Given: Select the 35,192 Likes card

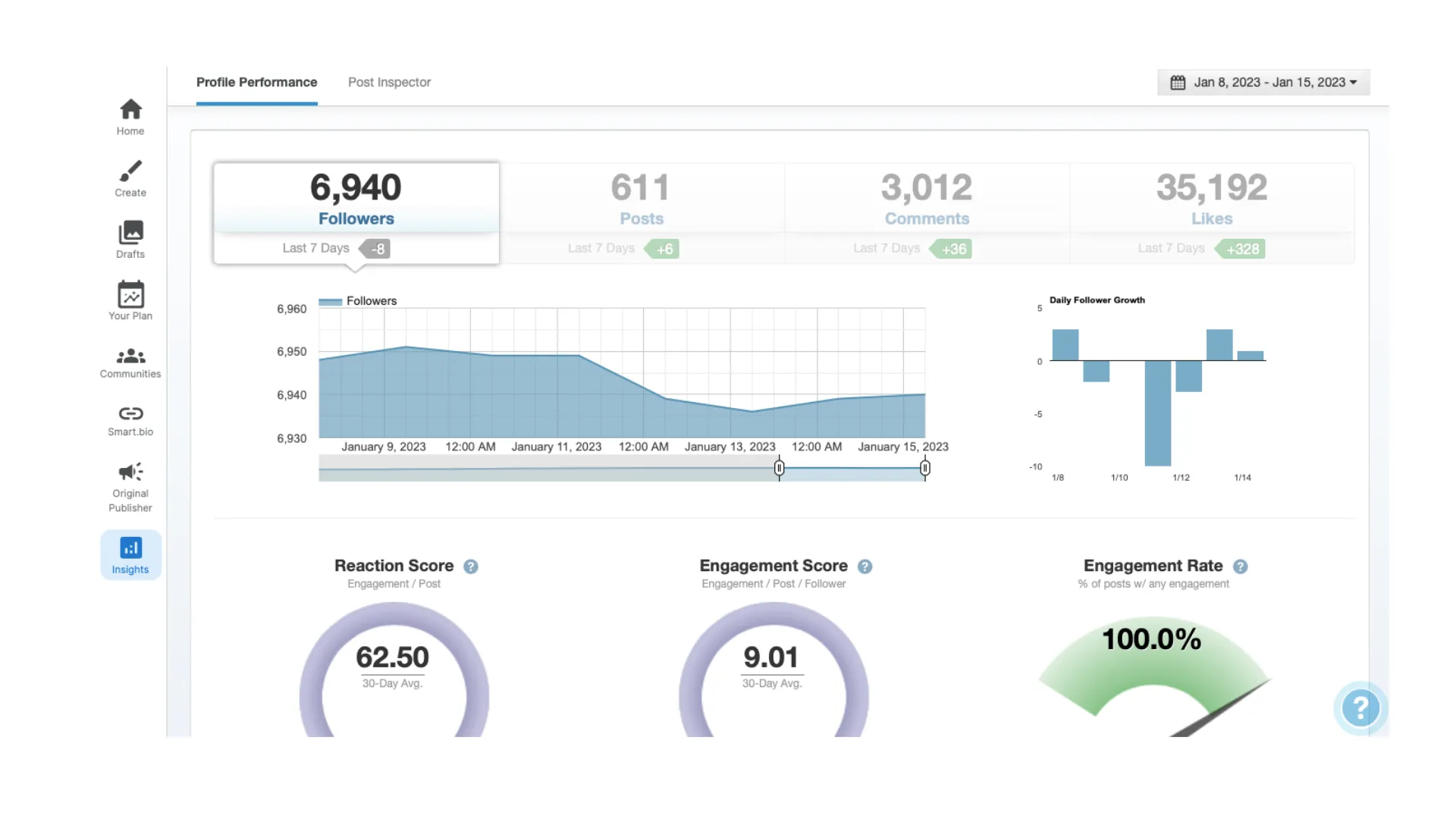Looking at the screenshot, I should [1212, 213].
